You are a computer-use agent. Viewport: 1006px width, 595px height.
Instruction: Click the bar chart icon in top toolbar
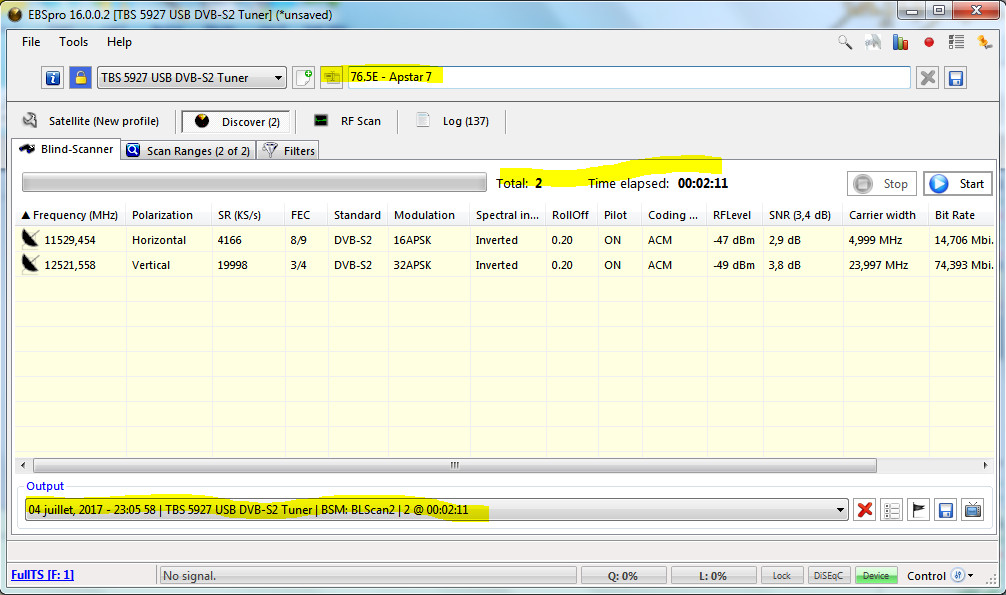[x=901, y=42]
